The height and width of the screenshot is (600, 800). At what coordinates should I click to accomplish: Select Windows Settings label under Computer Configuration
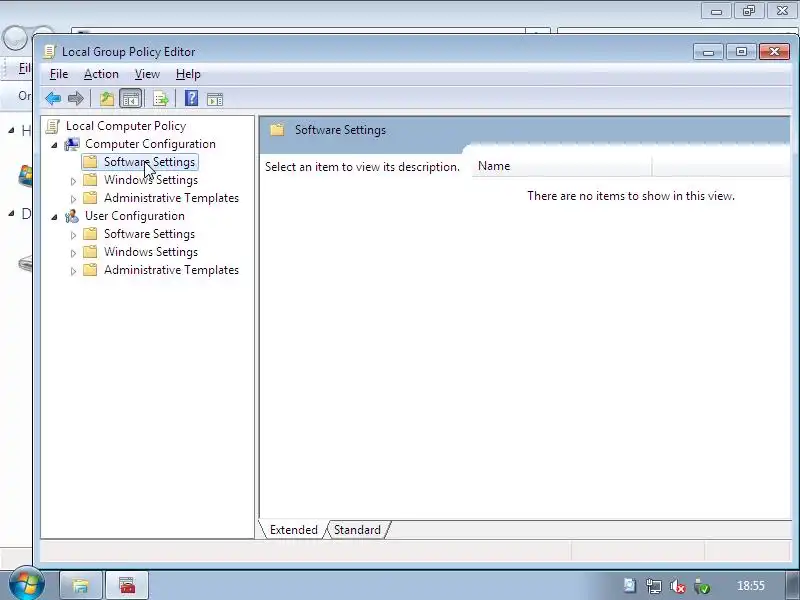tap(151, 180)
